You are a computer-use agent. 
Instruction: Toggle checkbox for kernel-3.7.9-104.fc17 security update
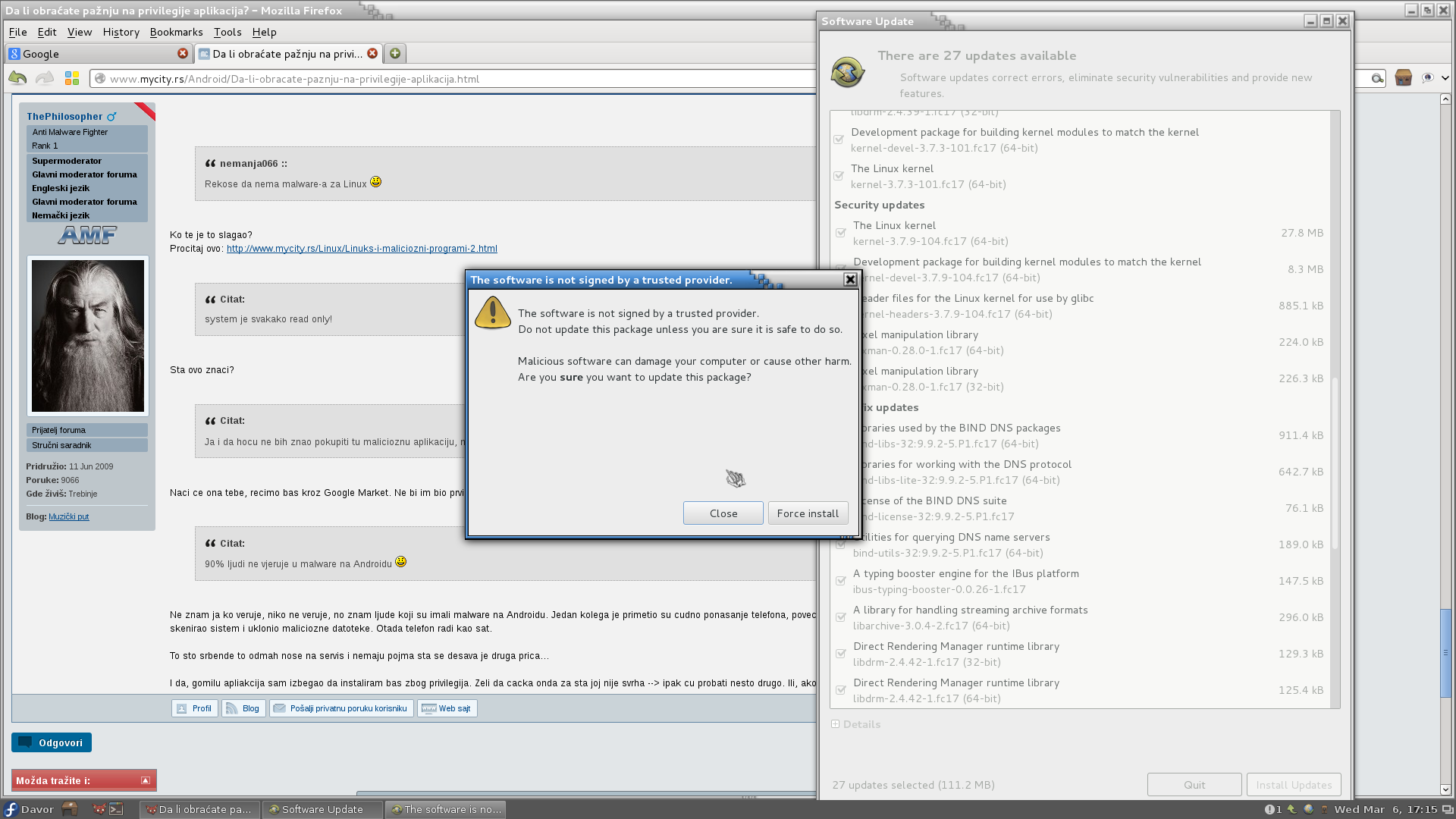[840, 234]
